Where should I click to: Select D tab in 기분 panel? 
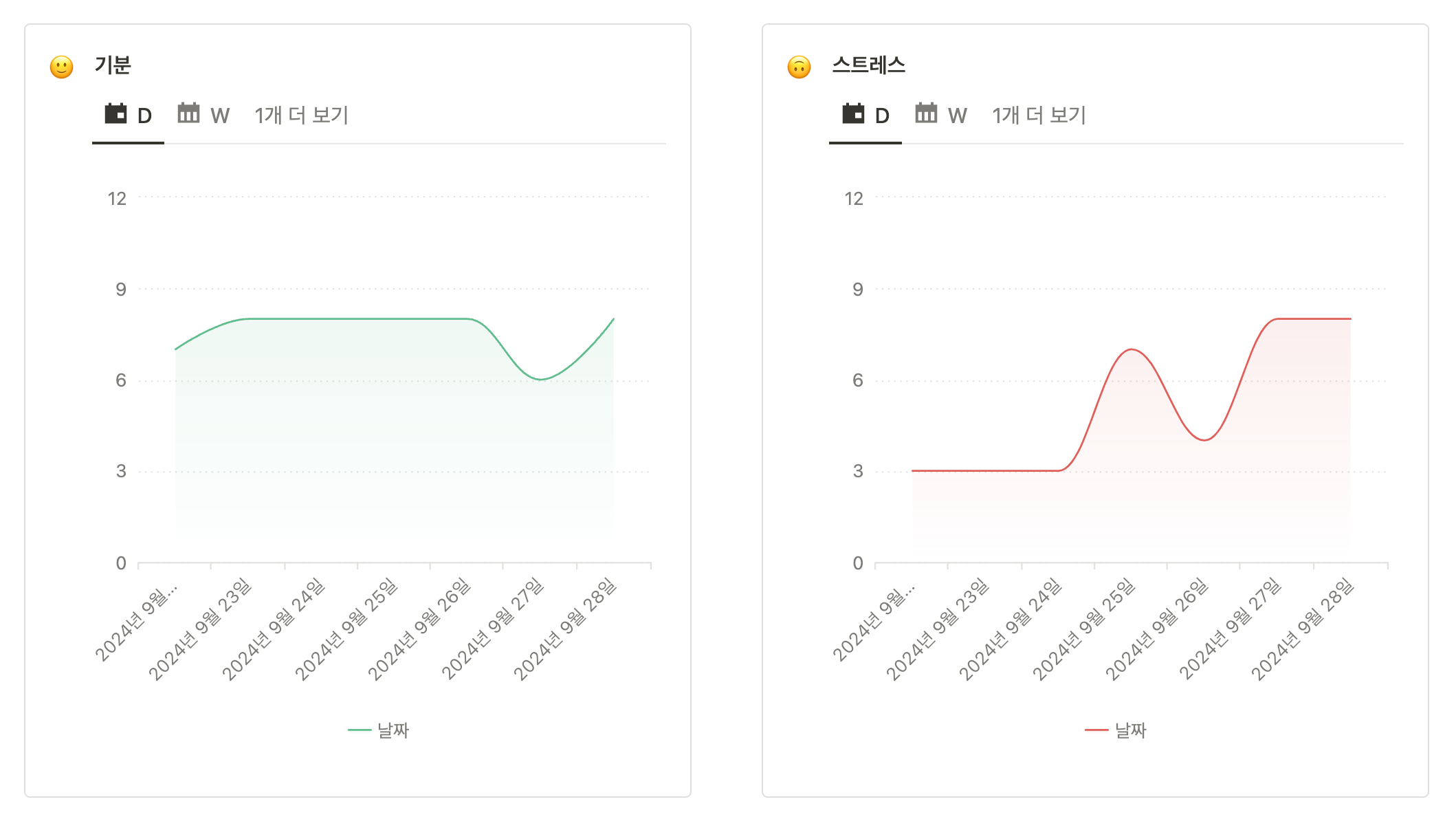coord(144,116)
